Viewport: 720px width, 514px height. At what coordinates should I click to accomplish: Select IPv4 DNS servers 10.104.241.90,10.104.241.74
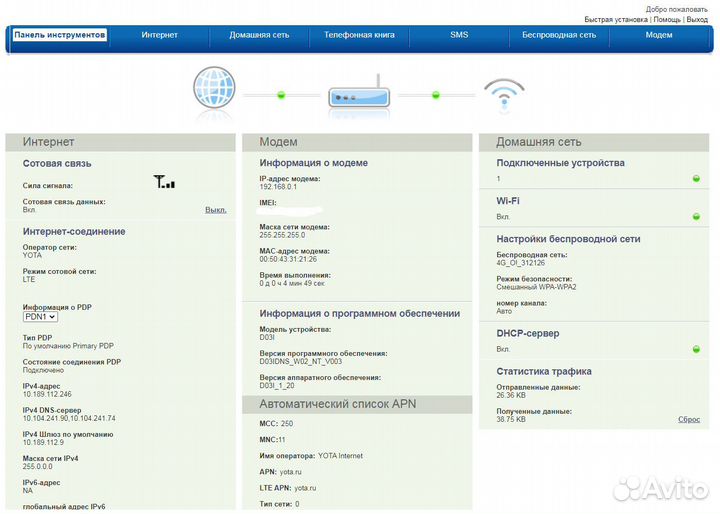69,418
